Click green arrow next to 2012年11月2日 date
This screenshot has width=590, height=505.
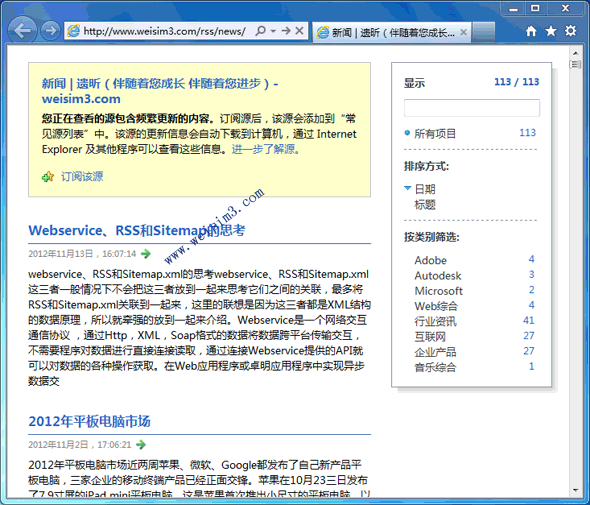click(141, 445)
